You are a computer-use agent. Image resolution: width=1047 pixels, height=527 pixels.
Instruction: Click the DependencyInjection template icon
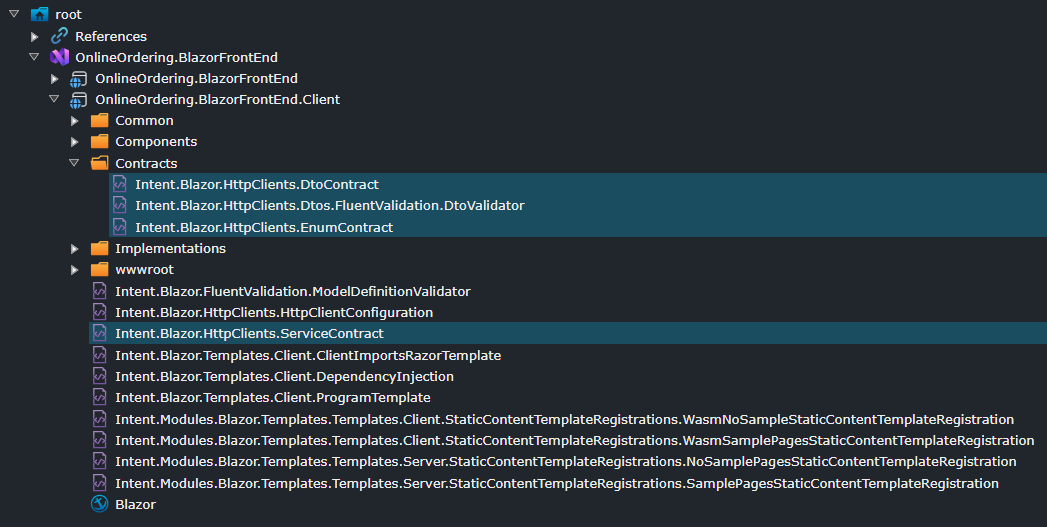click(x=99, y=376)
